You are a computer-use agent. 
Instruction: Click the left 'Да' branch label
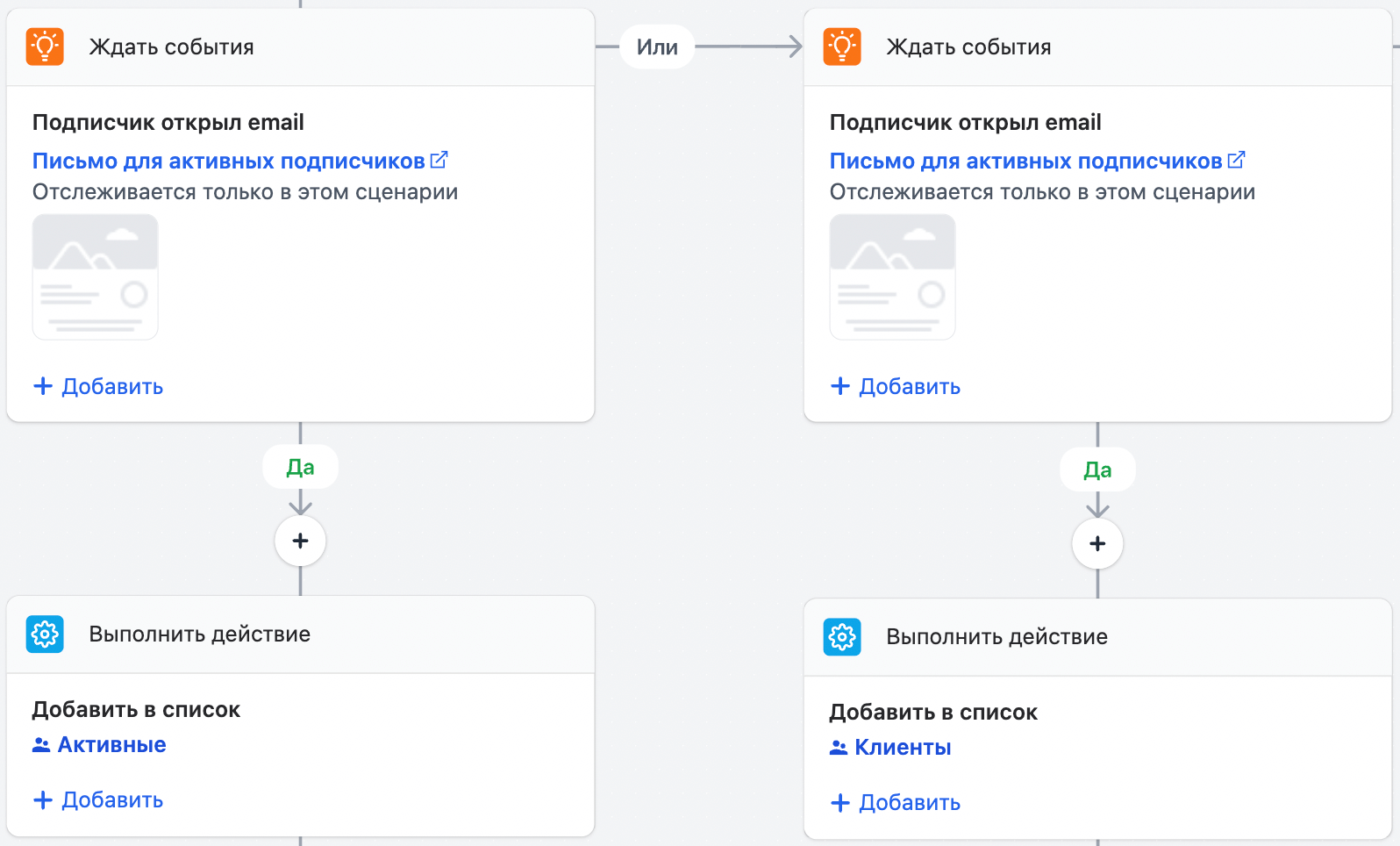300,468
